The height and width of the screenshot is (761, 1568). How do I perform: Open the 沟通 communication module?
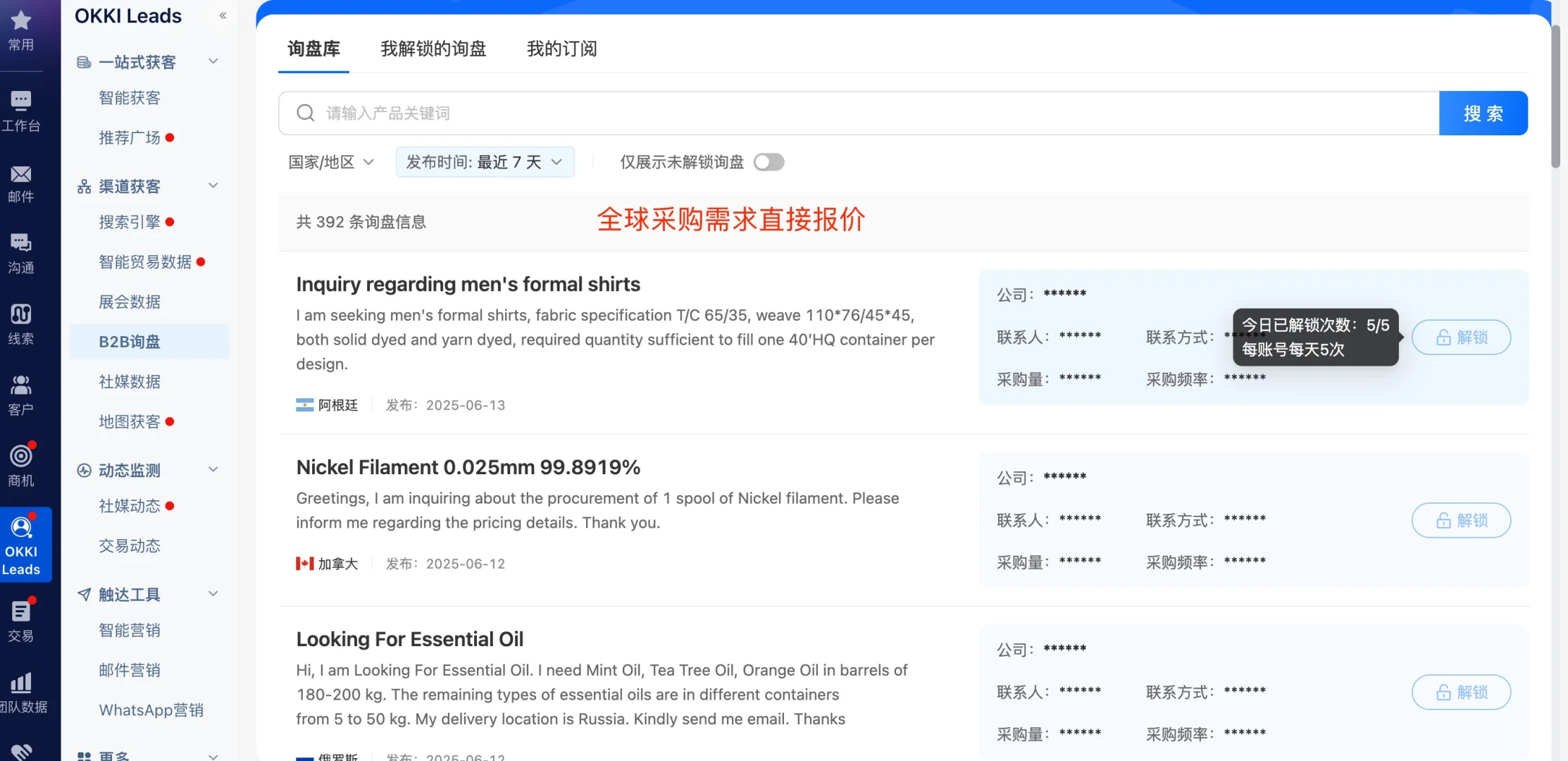21,254
